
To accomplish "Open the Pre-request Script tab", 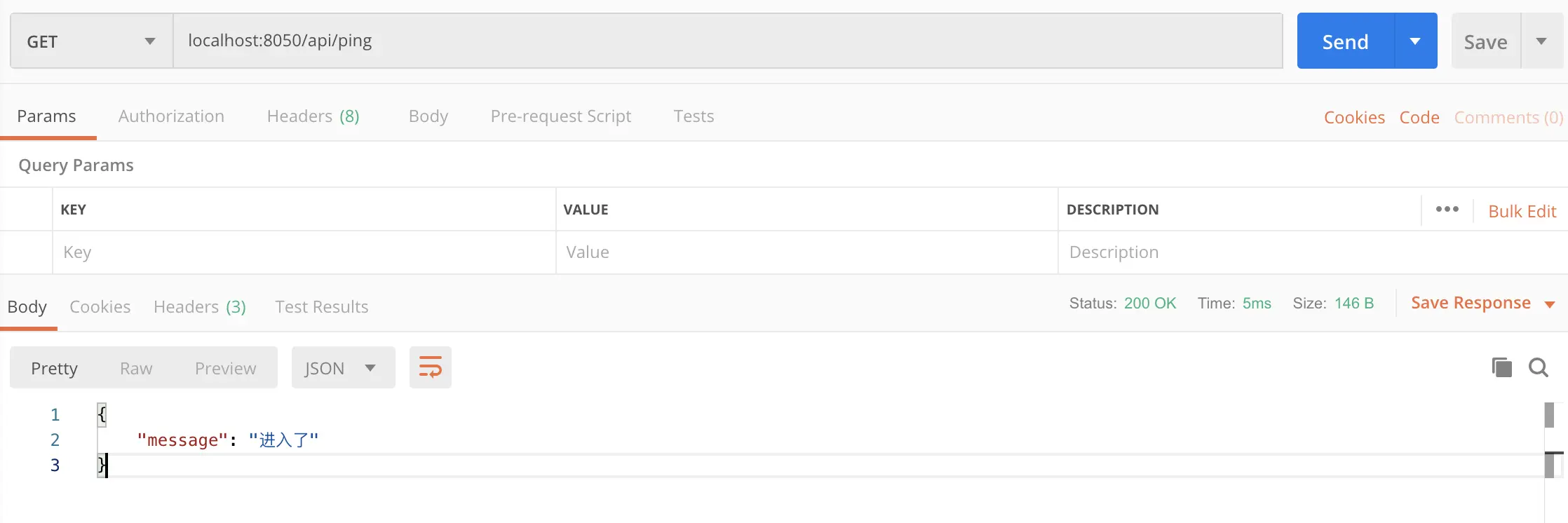I will tap(560, 116).
